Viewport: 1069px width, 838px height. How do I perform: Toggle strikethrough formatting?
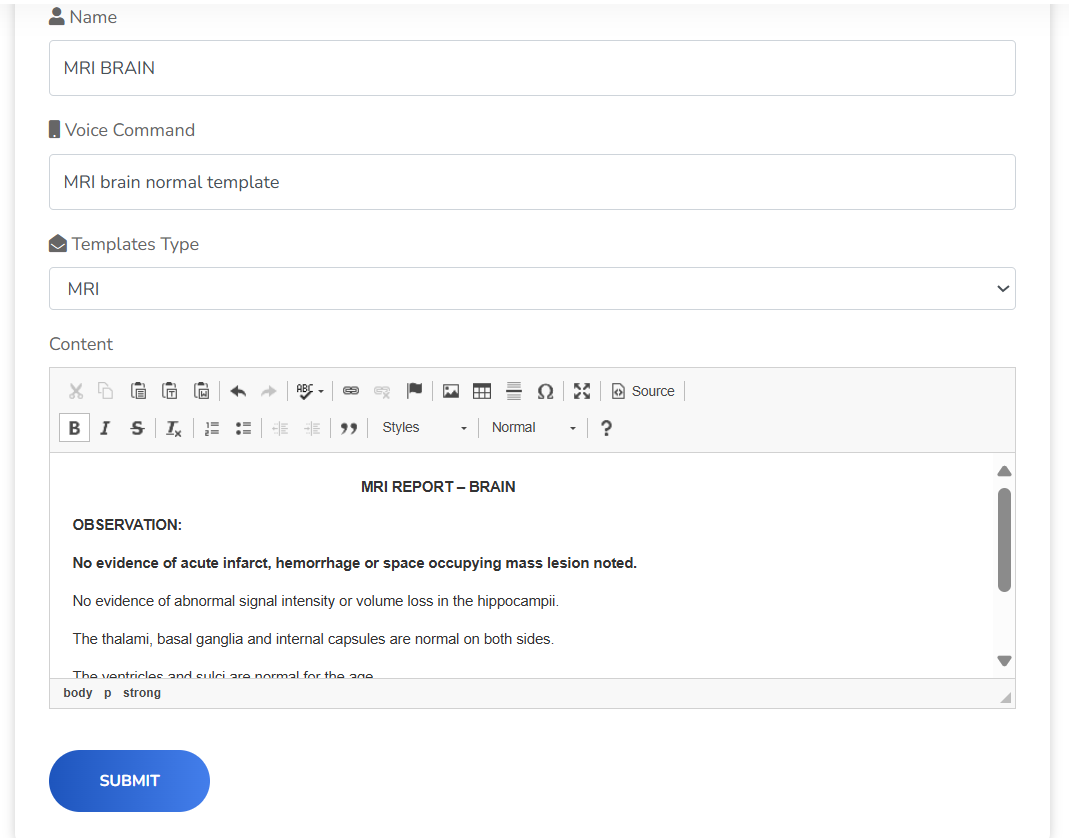[x=137, y=428]
